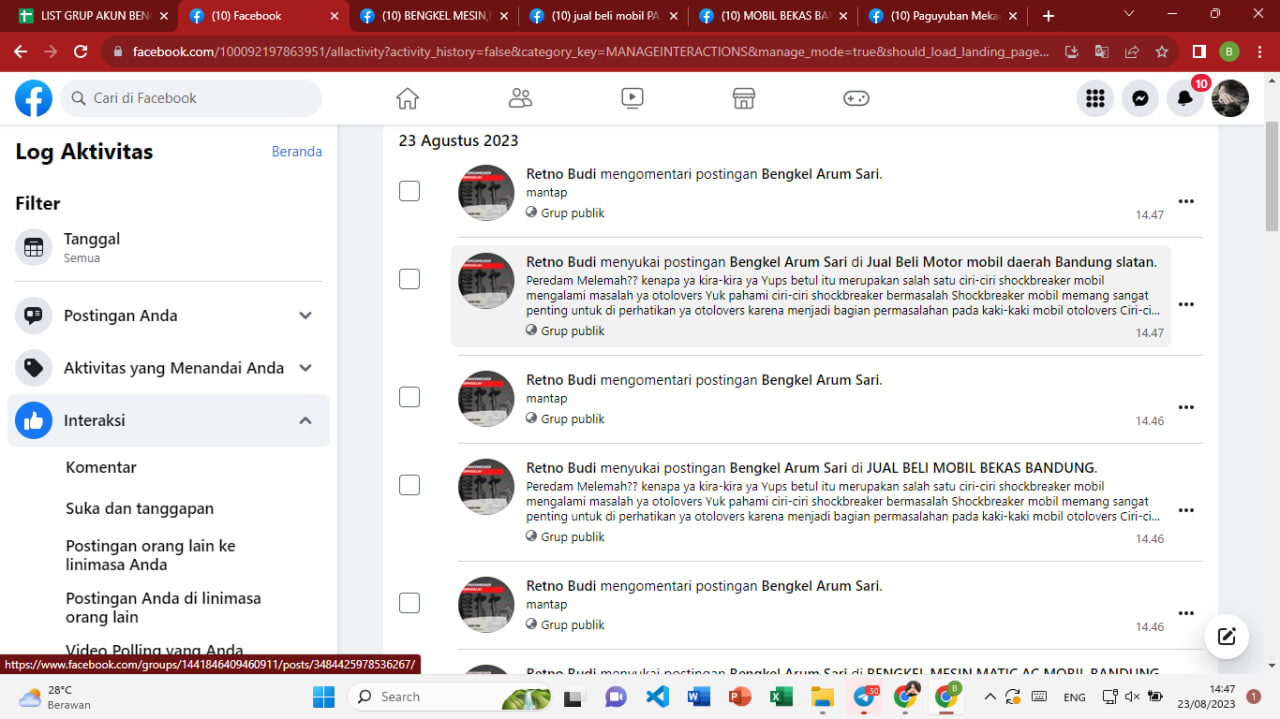The width and height of the screenshot is (1280, 719).
Task: Open options for first 14.46 'mantap' comment
Action: [1186, 407]
